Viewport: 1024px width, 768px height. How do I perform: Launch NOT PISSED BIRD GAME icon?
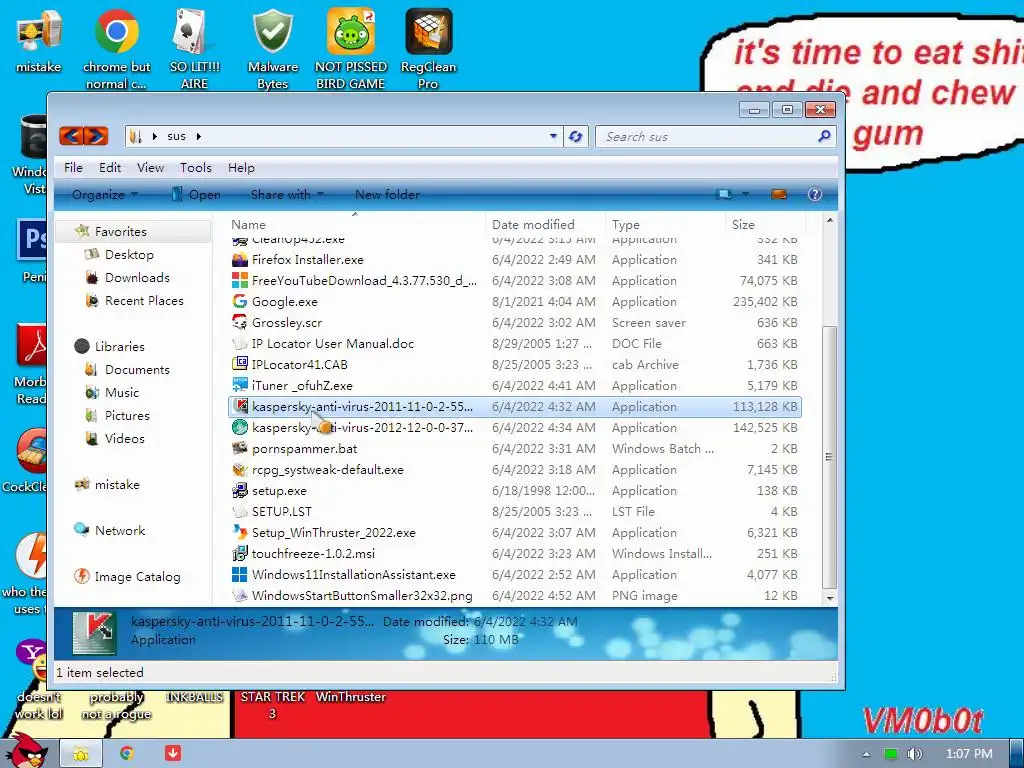click(351, 49)
